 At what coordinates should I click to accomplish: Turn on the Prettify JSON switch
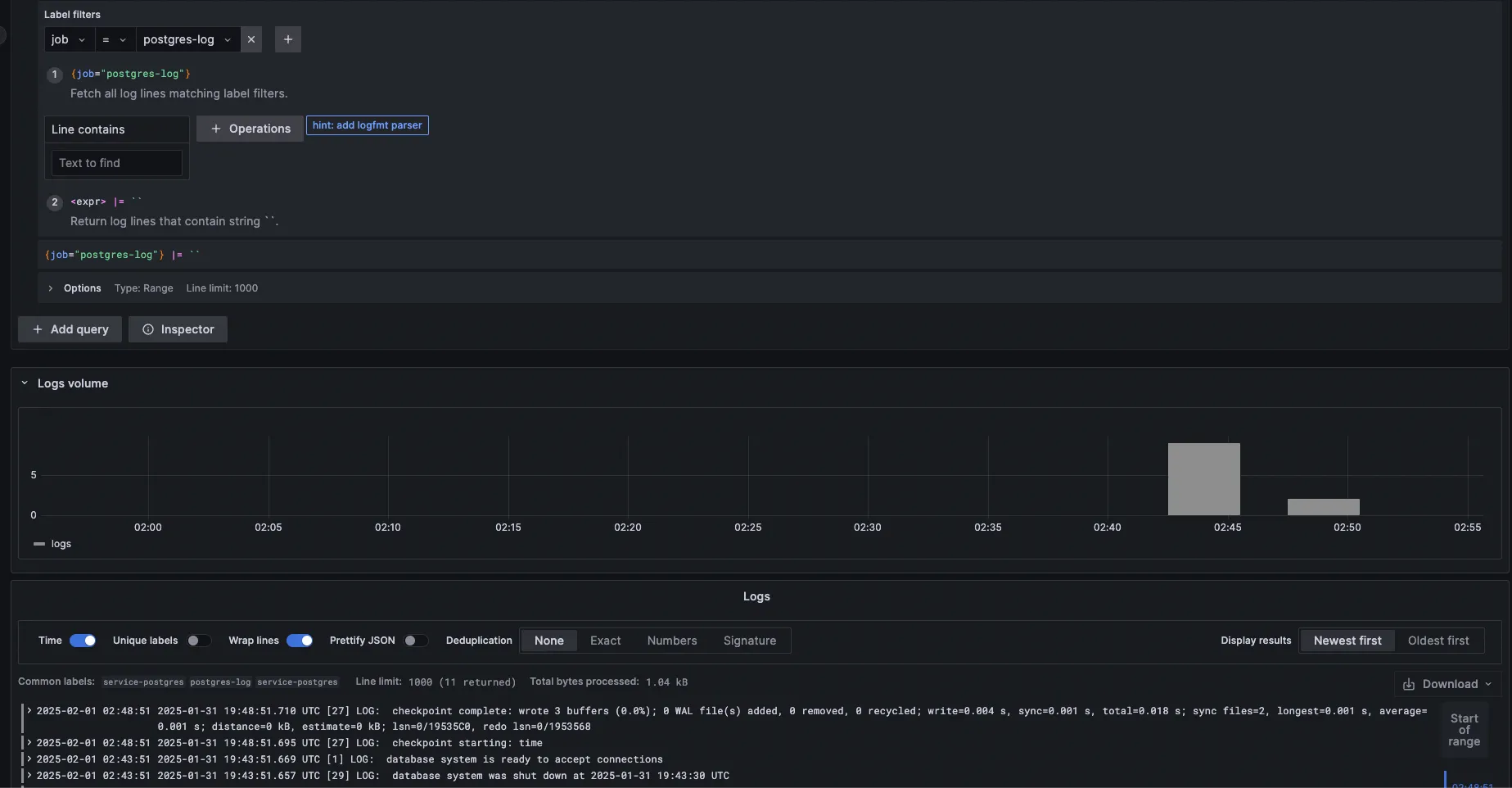[x=415, y=641]
